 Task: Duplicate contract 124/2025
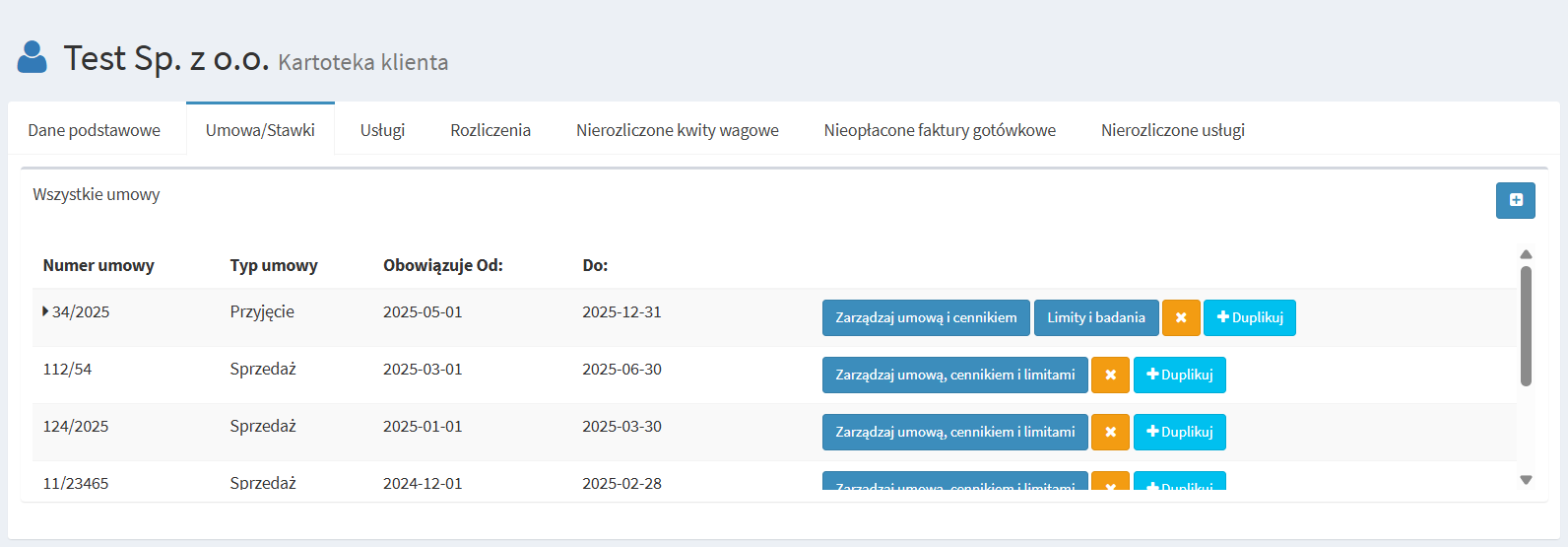click(1179, 432)
